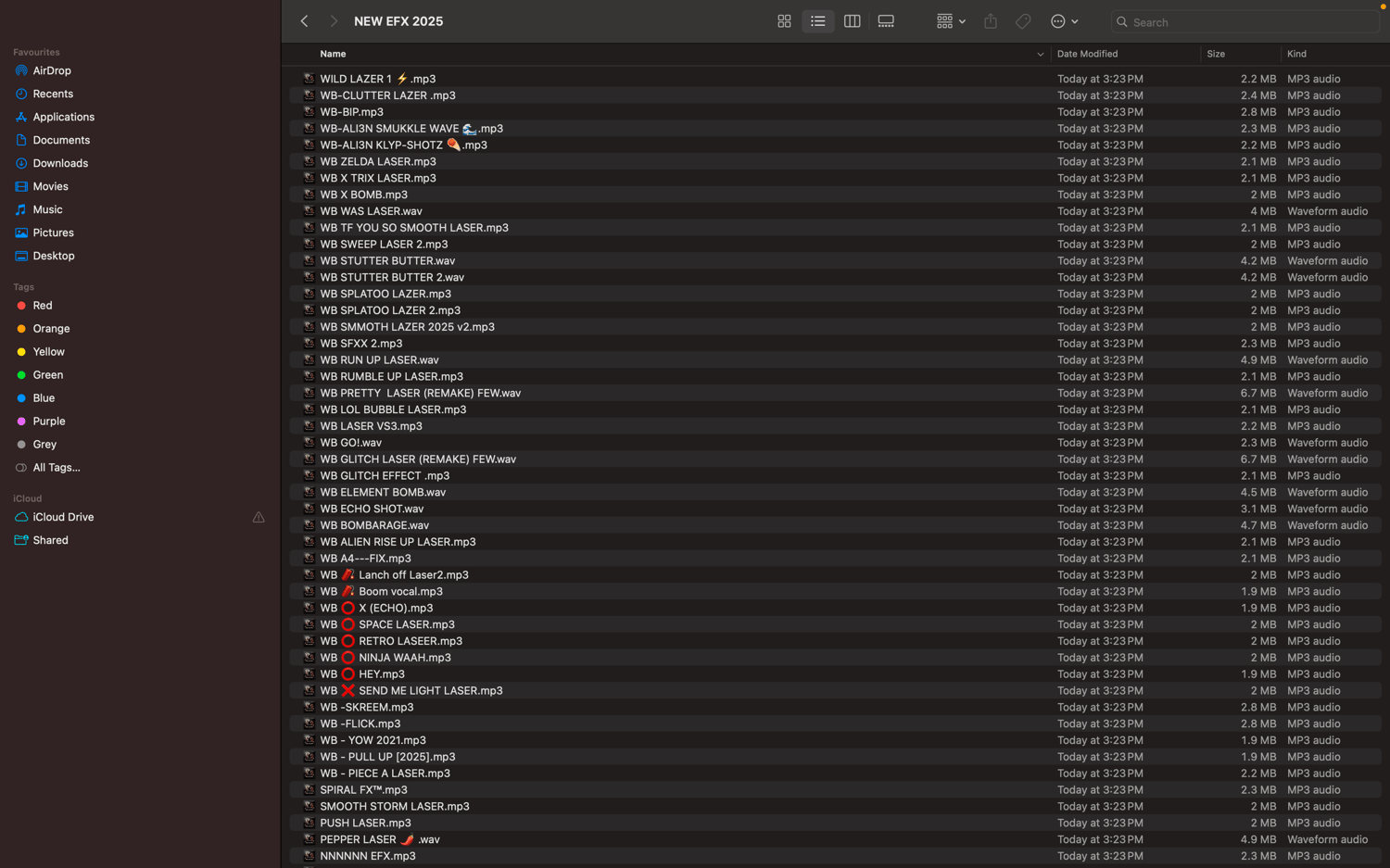Open the ellipsis action menu
Image resolution: width=1390 pixels, height=868 pixels.
1064,21
